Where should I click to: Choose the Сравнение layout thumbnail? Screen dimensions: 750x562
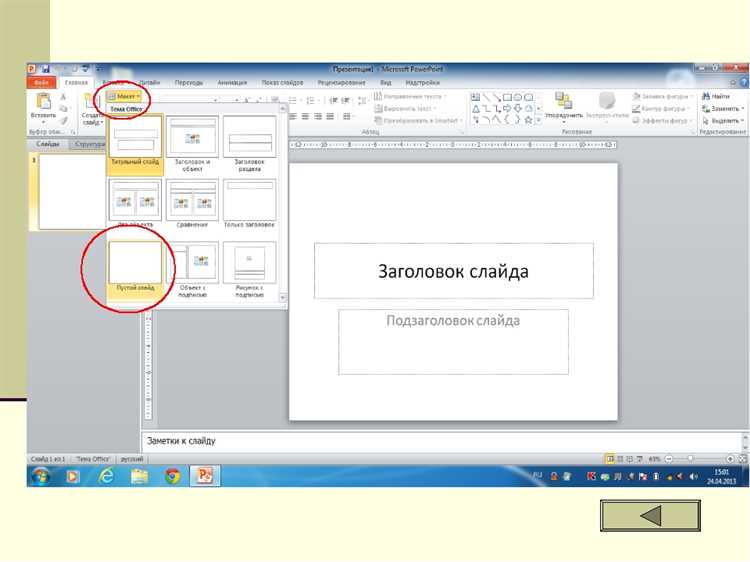pos(192,203)
